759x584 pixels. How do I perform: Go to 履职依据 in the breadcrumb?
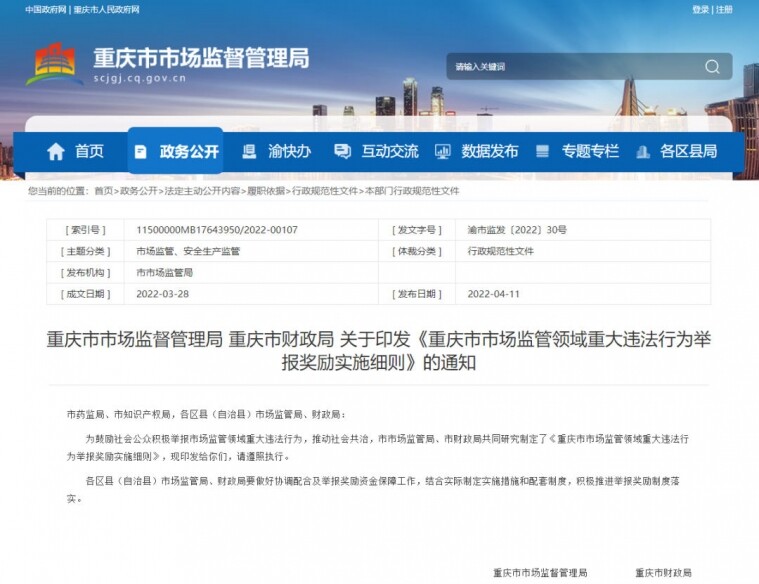266,191
